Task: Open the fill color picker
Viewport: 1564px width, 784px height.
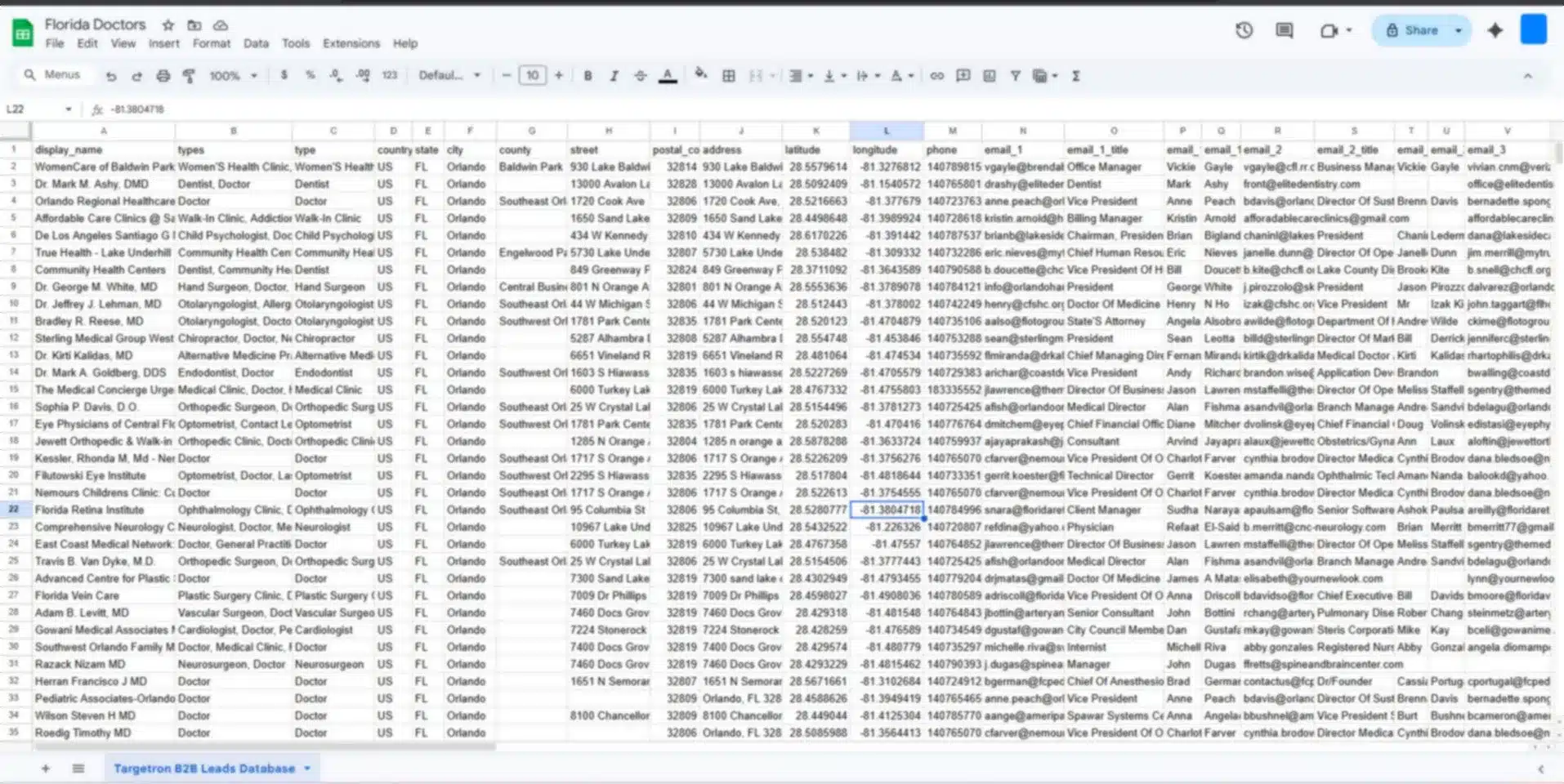Action: click(x=700, y=76)
